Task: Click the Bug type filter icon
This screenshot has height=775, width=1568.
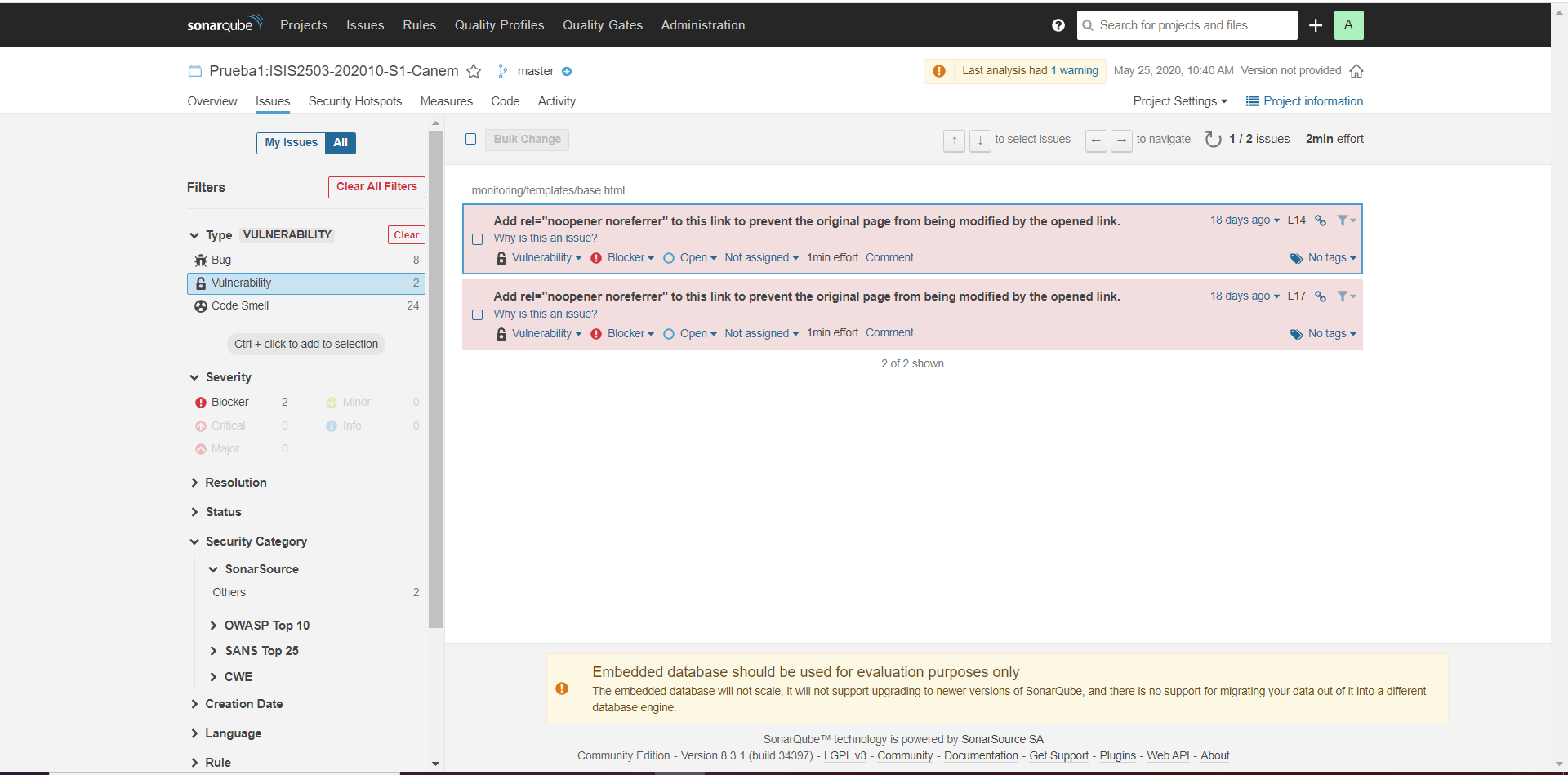Action: [201, 261]
